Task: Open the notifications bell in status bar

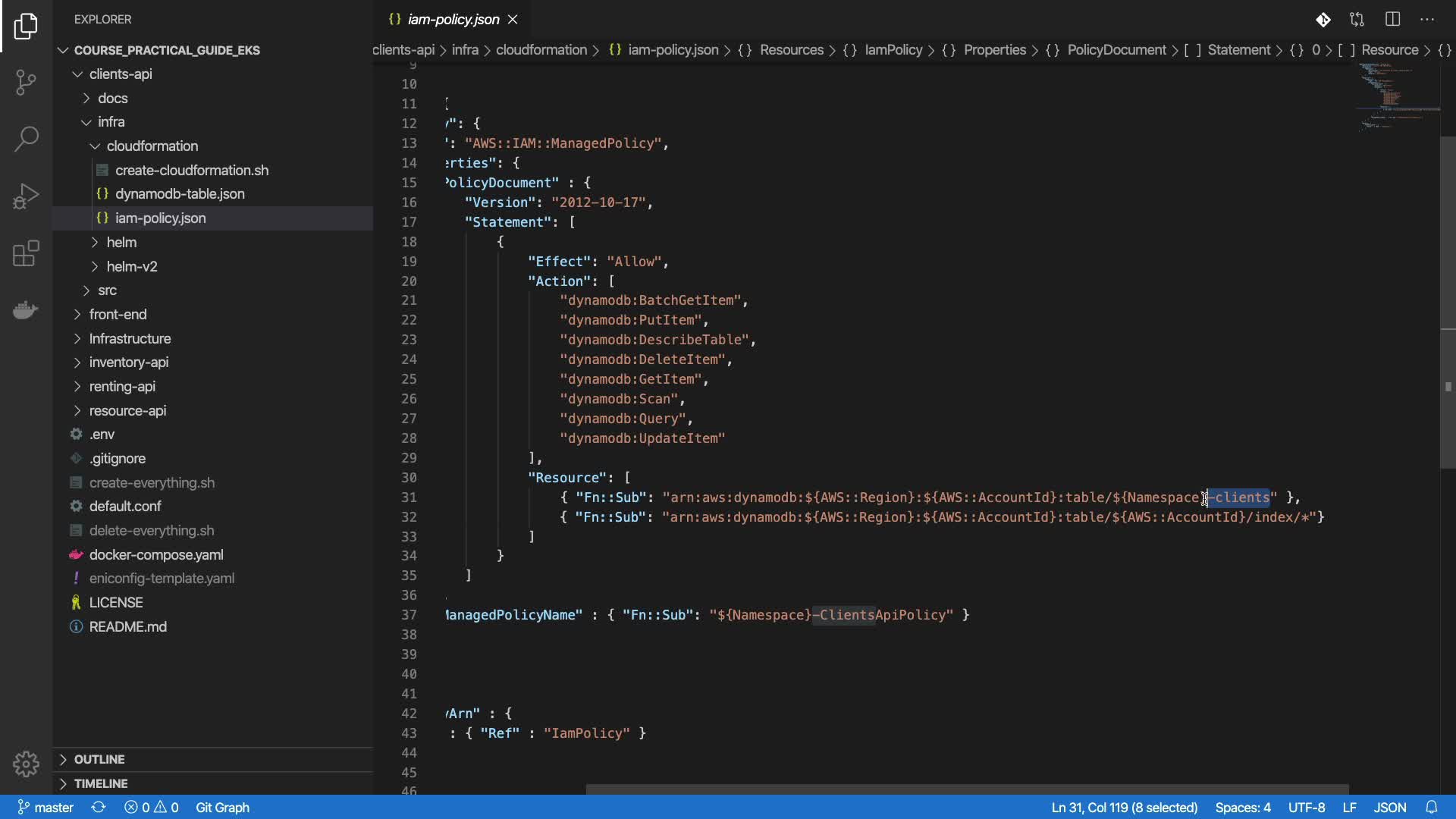Action: click(1431, 807)
